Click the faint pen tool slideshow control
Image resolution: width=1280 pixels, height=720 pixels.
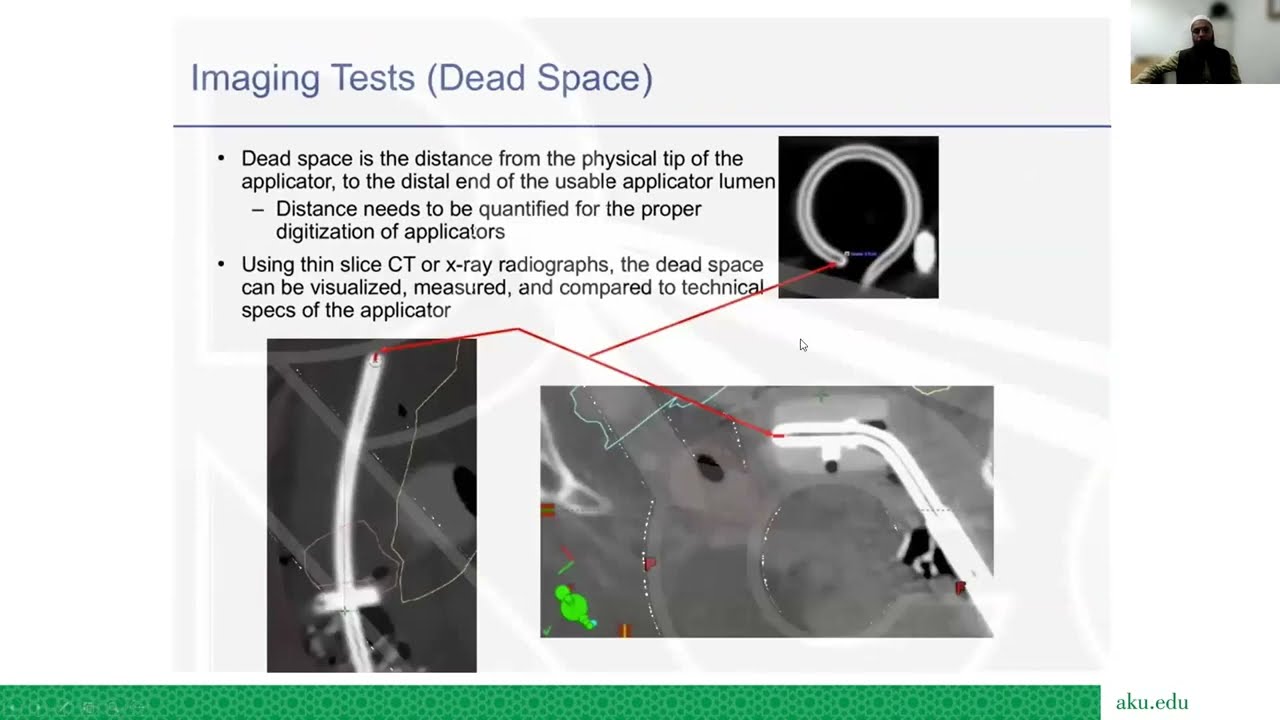click(x=64, y=706)
